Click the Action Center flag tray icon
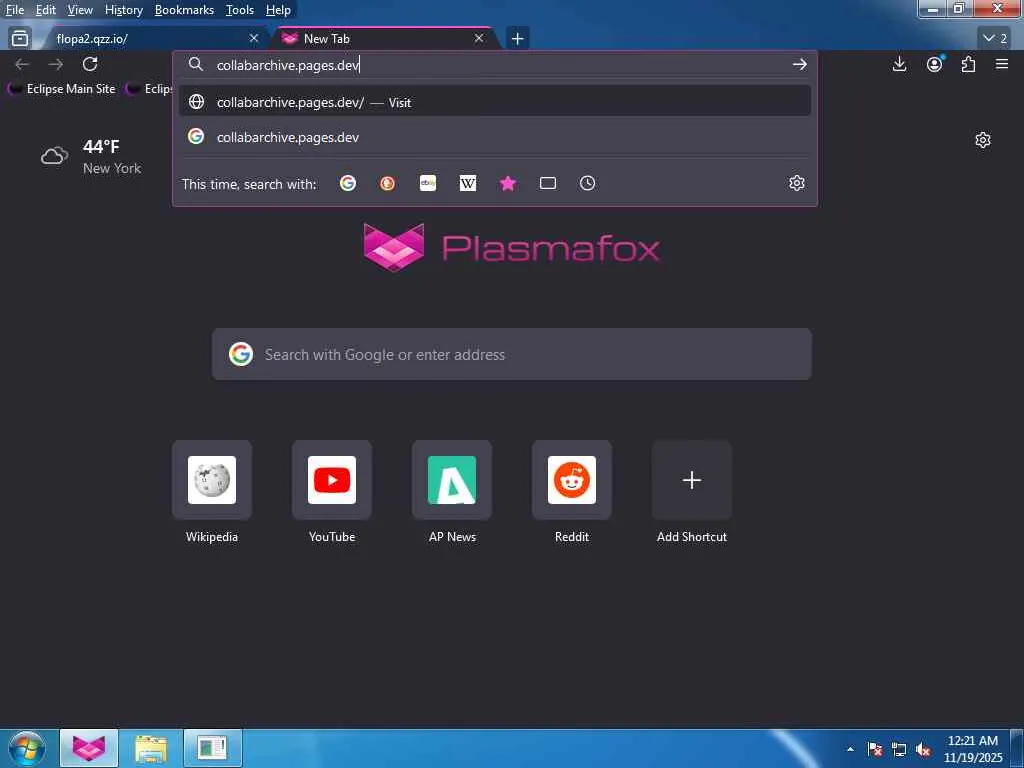The width and height of the screenshot is (1024, 768). pyautogui.click(x=874, y=749)
